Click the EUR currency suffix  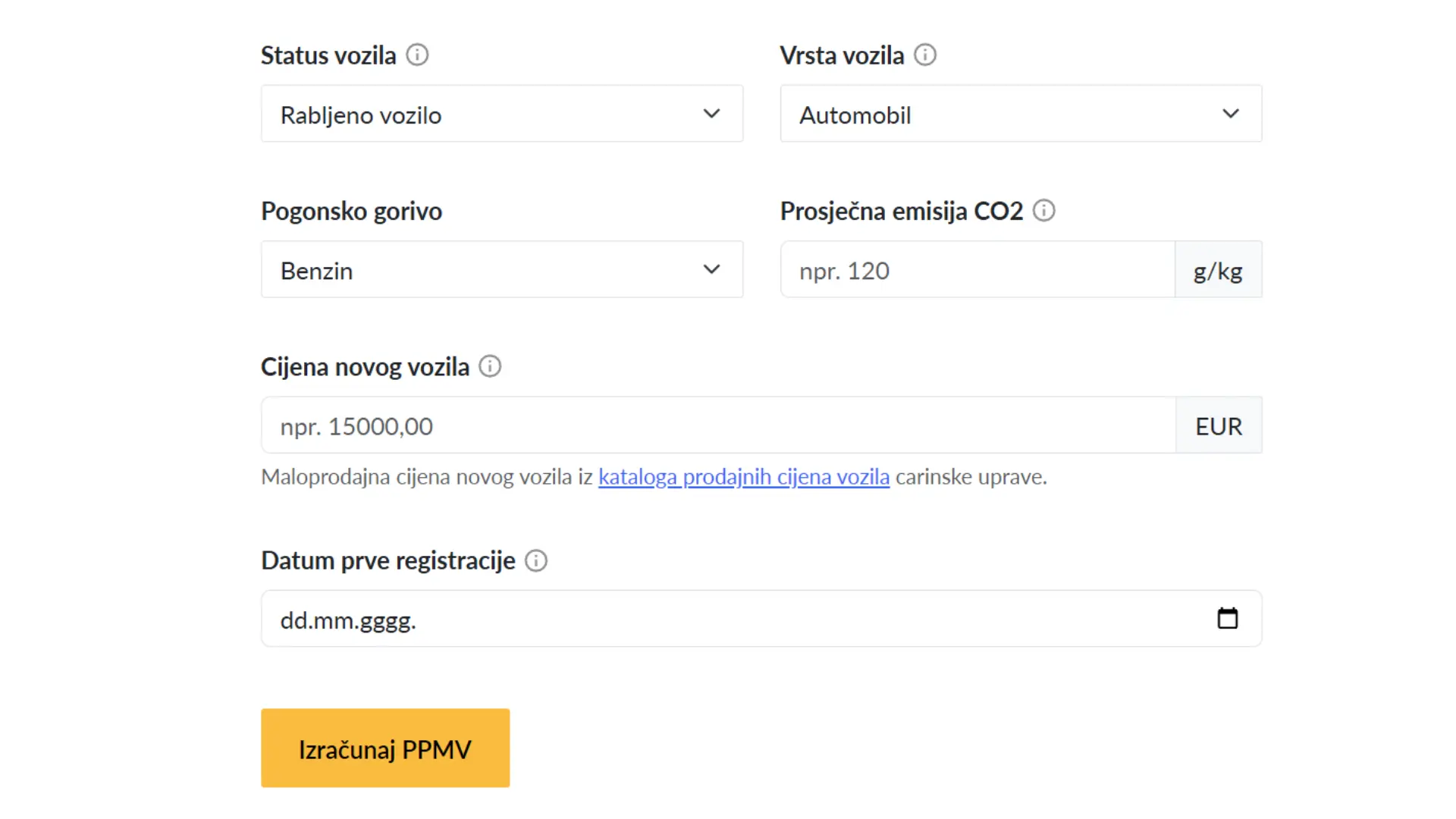(x=1218, y=426)
